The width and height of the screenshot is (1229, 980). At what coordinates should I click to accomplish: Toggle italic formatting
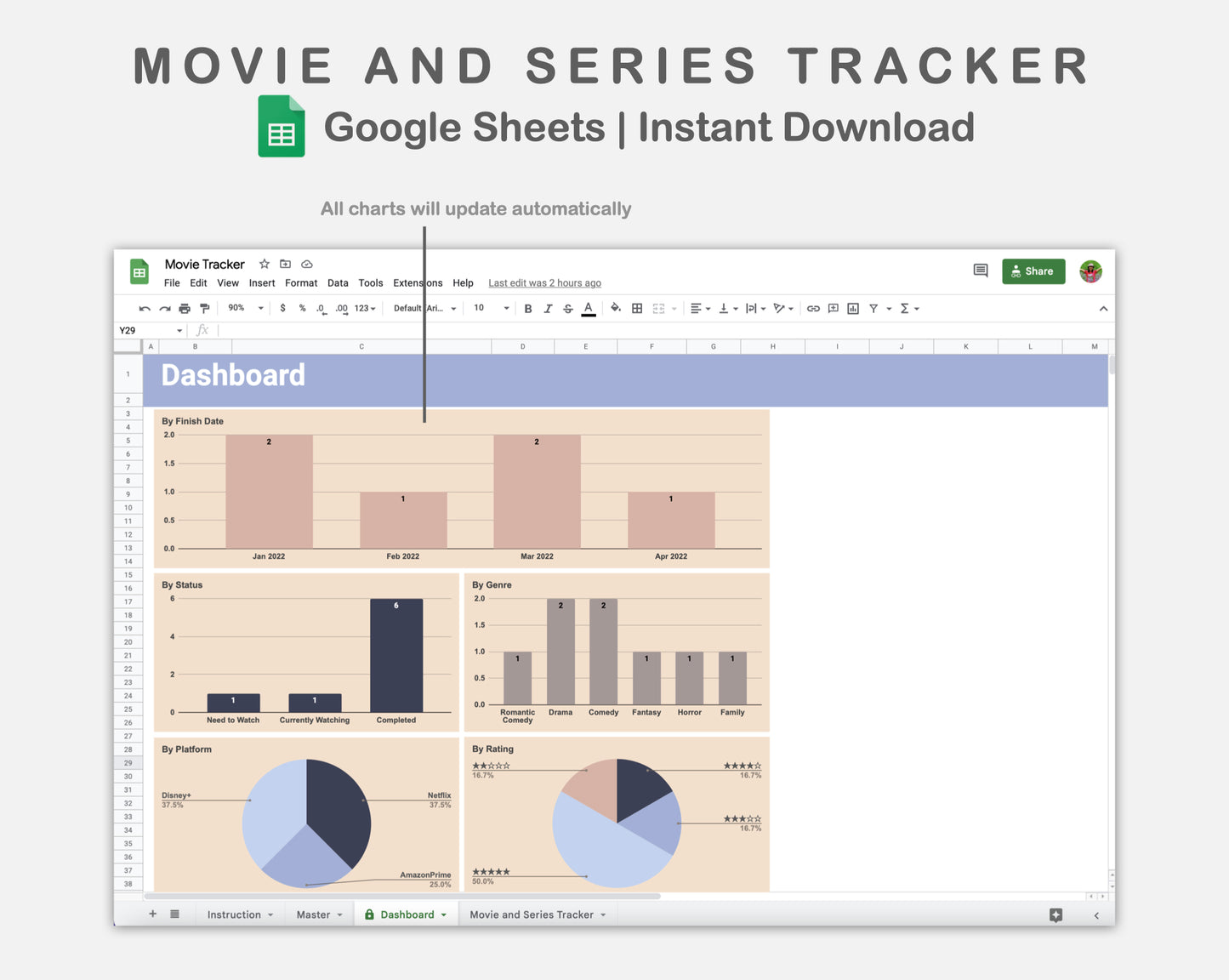(x=548, y=309)
